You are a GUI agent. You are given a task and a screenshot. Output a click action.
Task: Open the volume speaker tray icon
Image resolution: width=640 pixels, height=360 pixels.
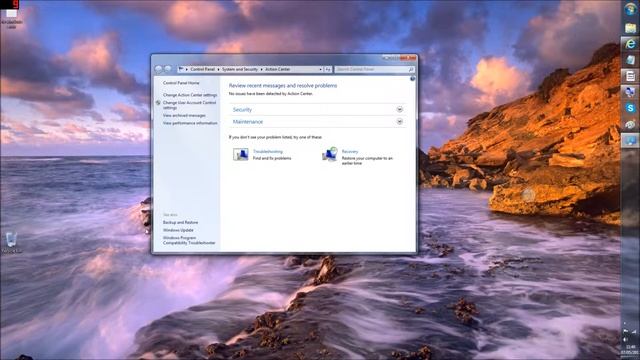point(625,339)
